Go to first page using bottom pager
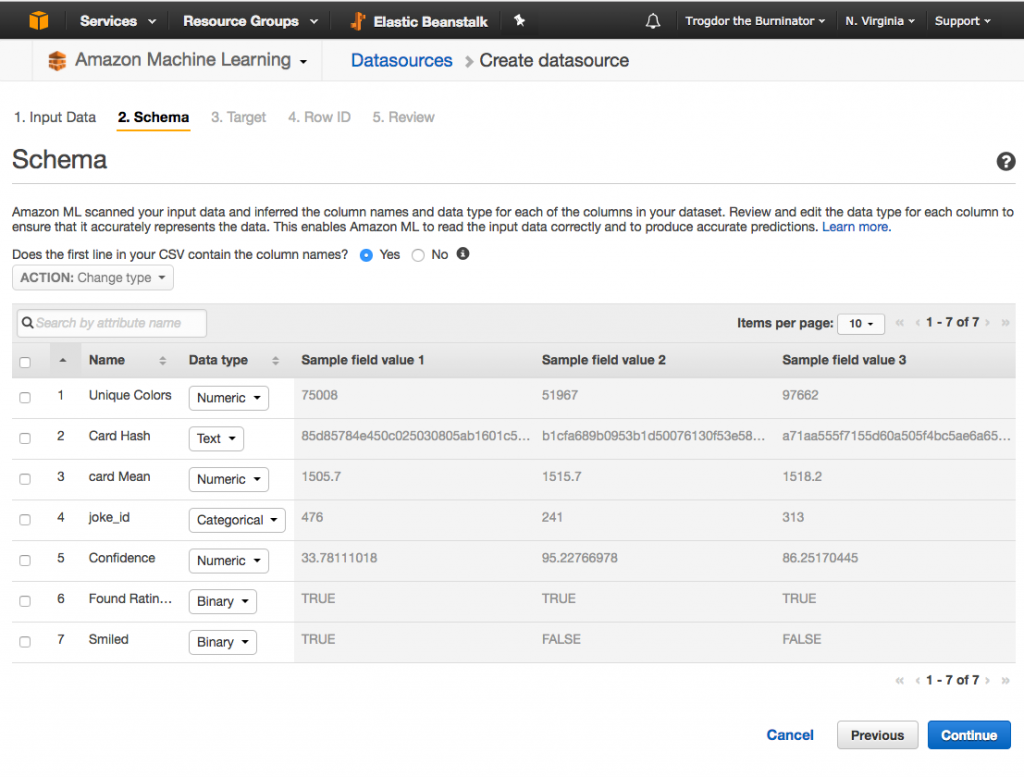Screen dimensions: 1024x777 (x=899, y=680)
